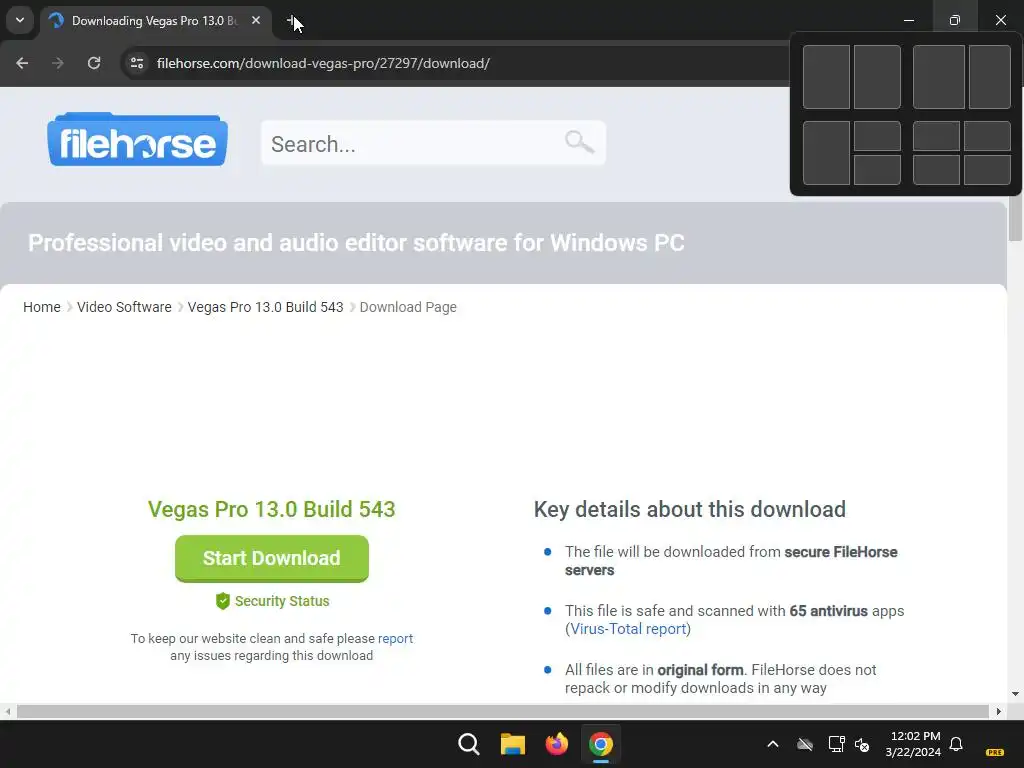1024x768 pixels.
Task: Click the horizontal scrollbar thumb
Action: [503, 711]
